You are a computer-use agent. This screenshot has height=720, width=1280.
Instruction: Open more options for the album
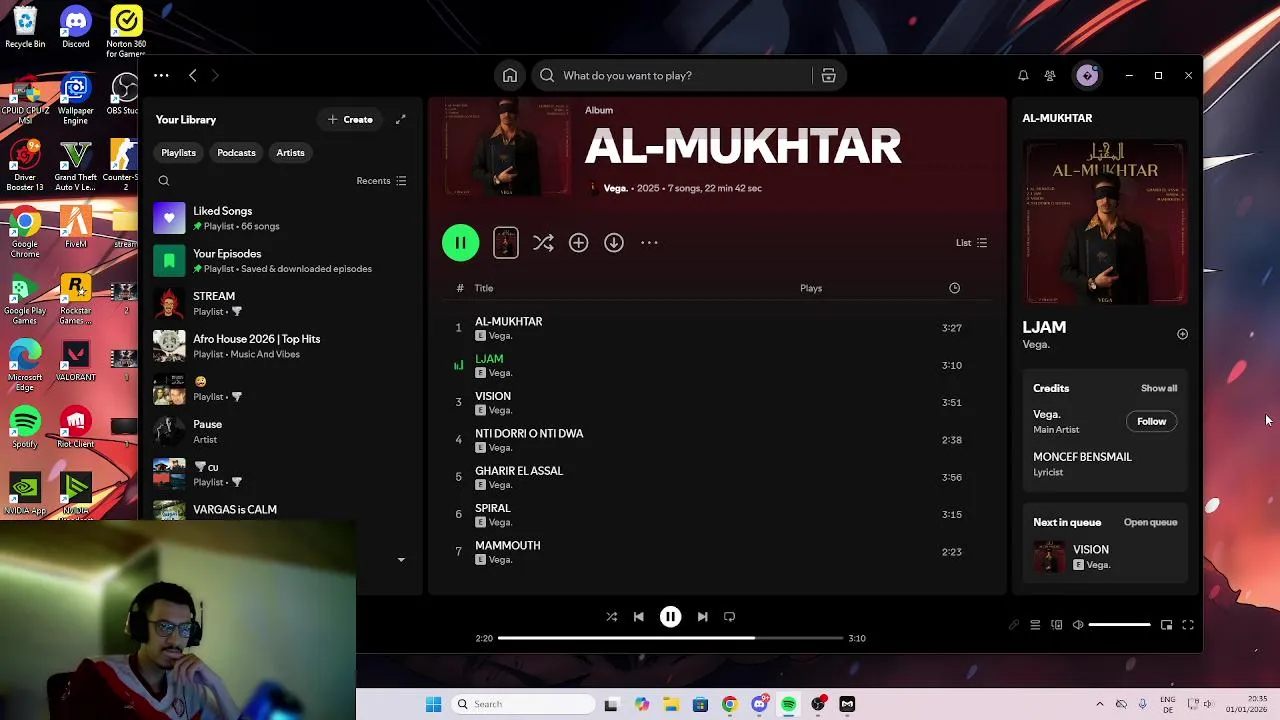[649, 242]
